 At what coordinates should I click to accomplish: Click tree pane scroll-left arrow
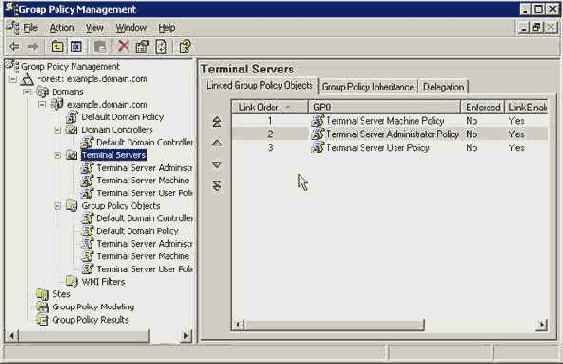tap(12, 336)
